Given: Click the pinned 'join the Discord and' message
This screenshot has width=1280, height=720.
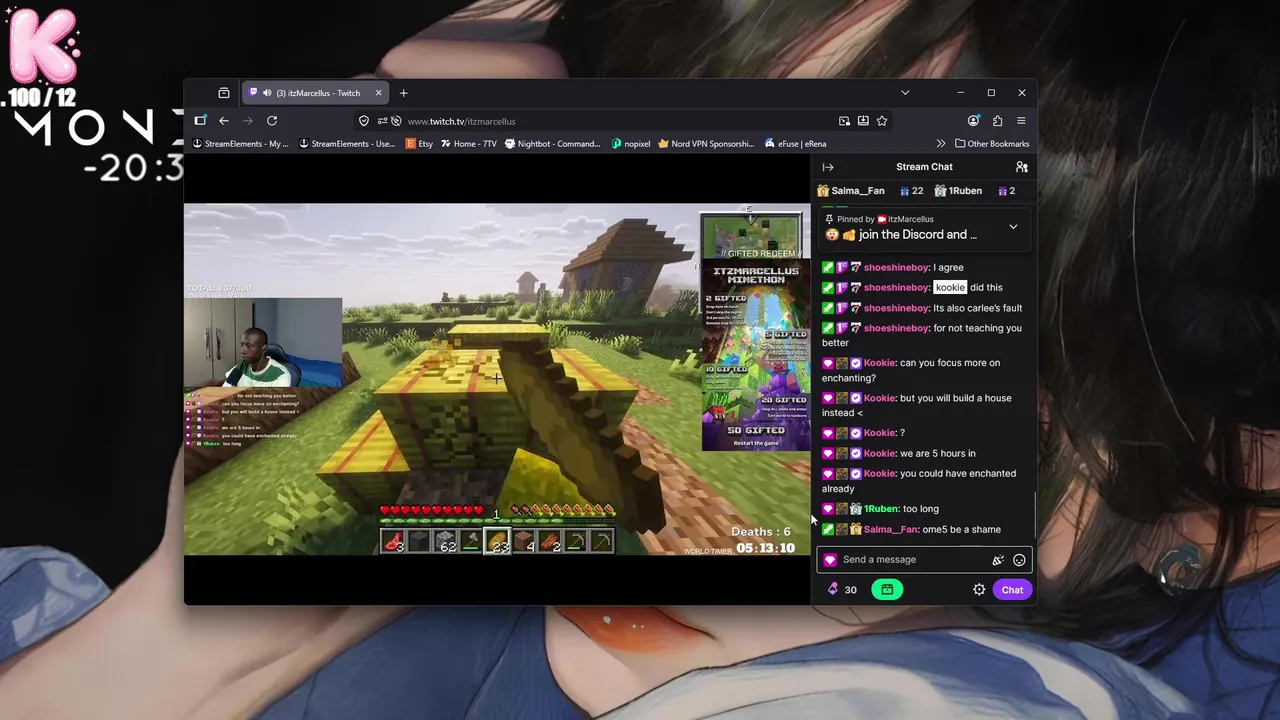Looking at the screenshot, I should coord(917,235).
